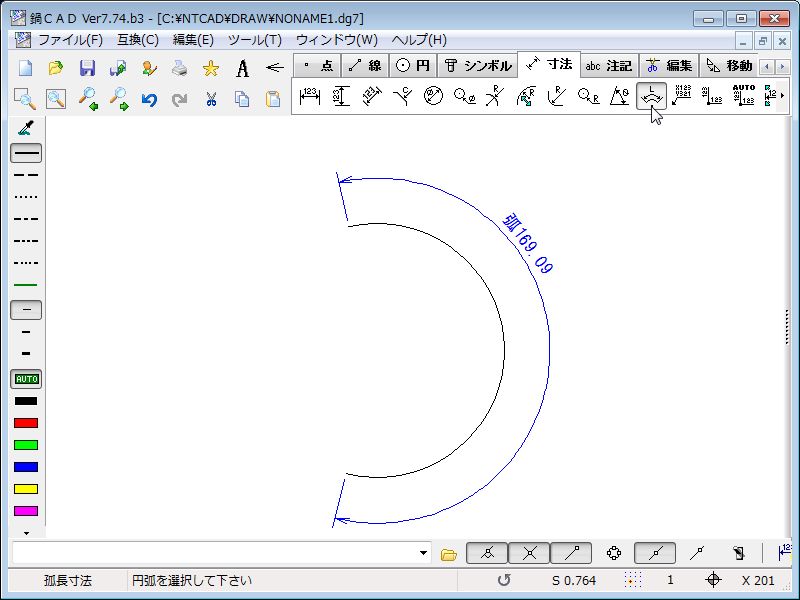Pick the black color swatch
Viewport: 800px width, 600px height.
tap(26, 401)
